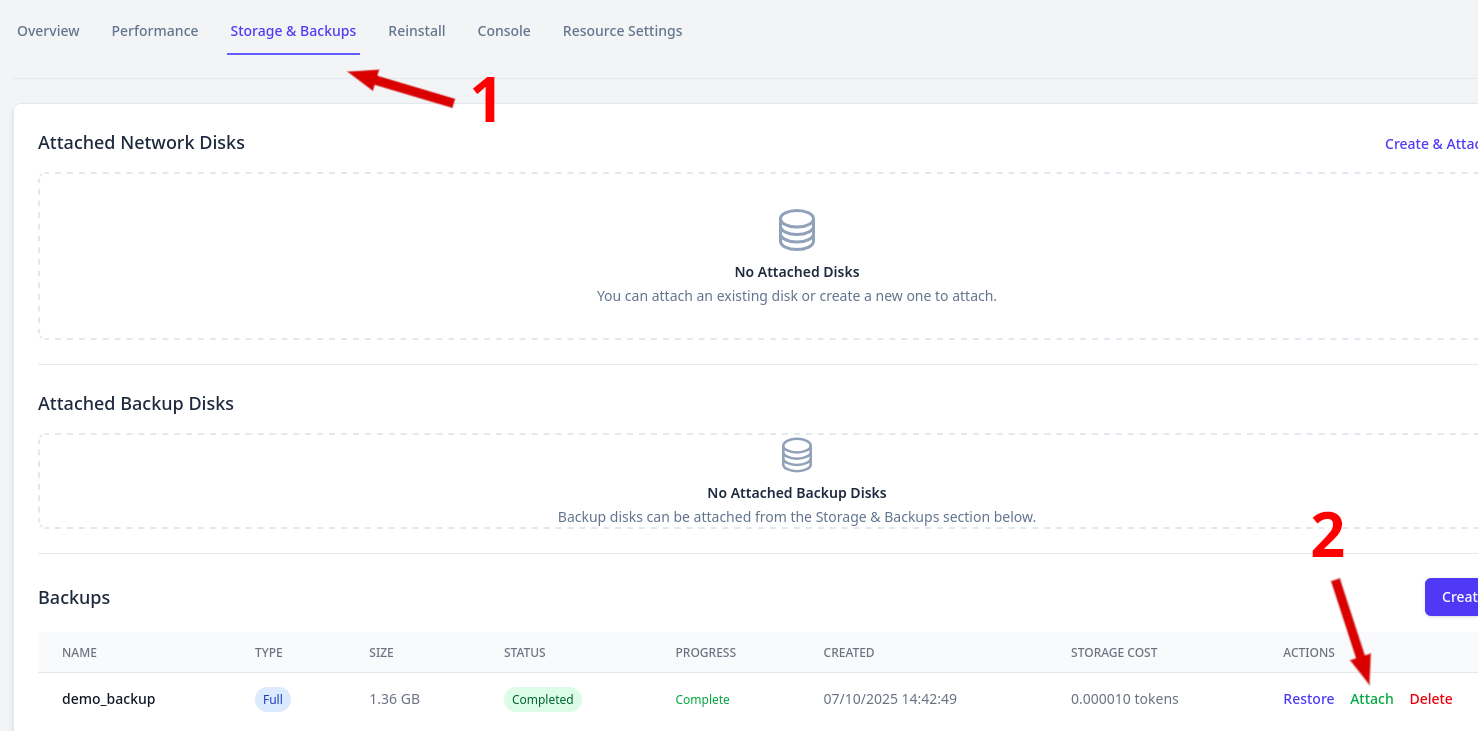Viewport: 1478px width, 731px height.
Task: Click the Created column header
Action: pos(848,652)
